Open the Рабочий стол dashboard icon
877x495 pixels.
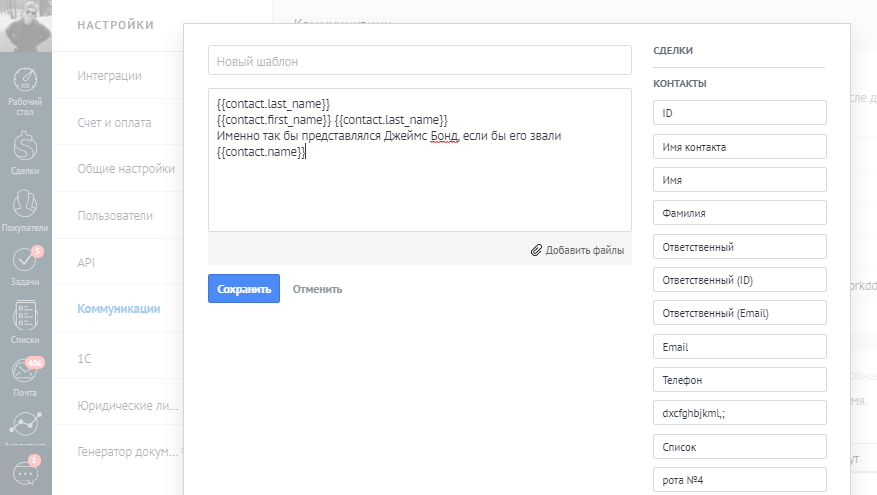[26, 82]
